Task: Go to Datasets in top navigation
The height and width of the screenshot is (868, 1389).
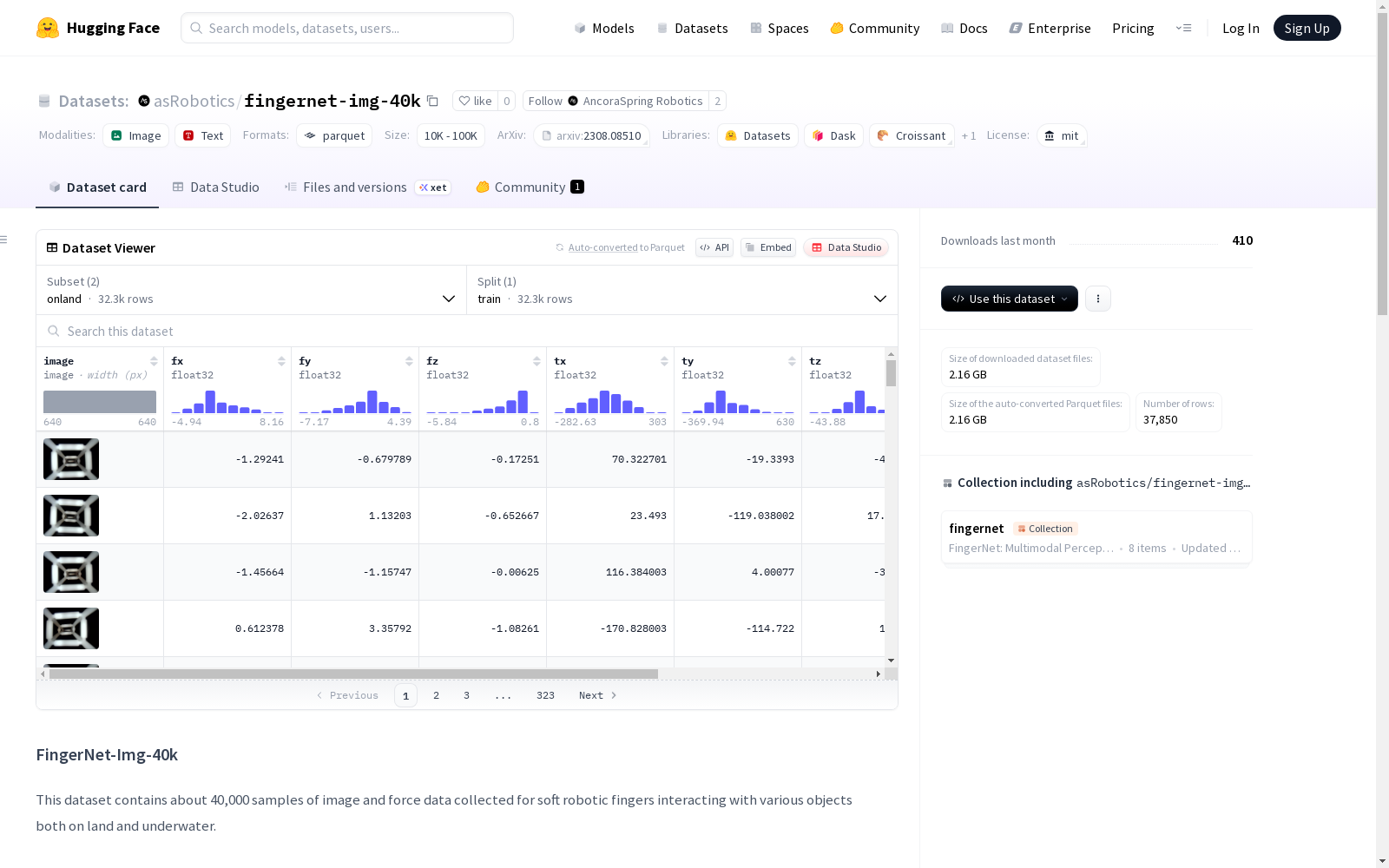Action: click(692, 28)
